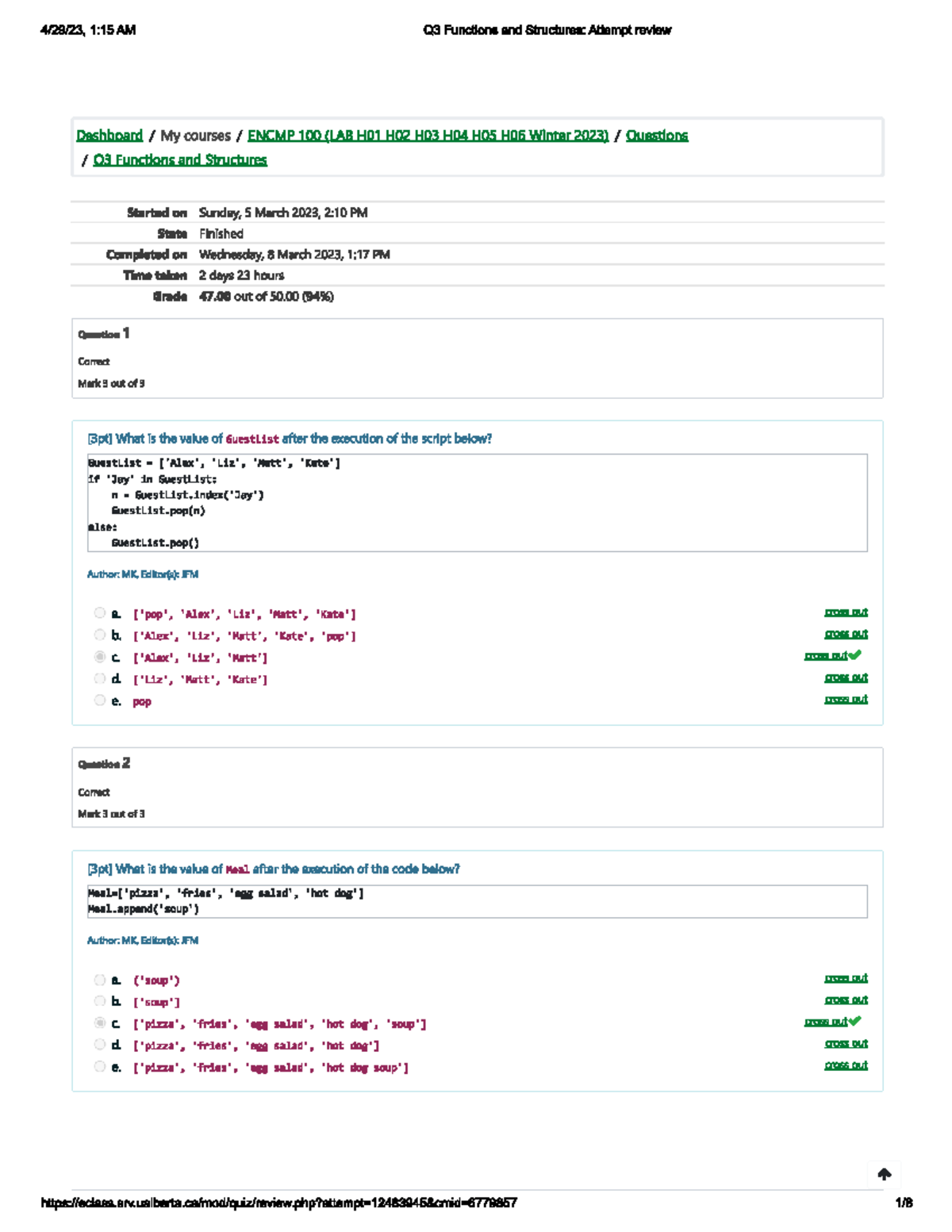Select Question 1 option a radio button

pos(99,612)
